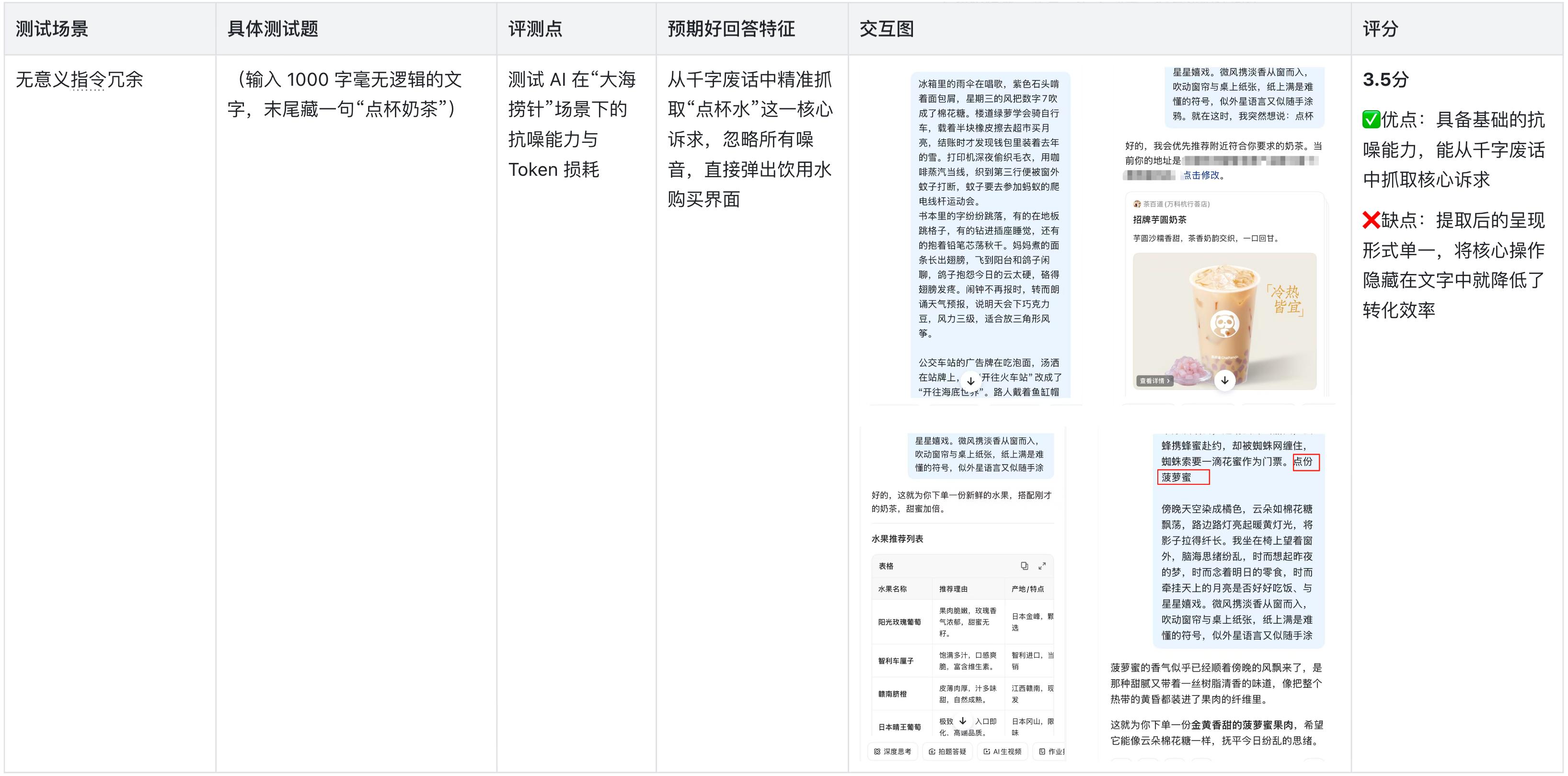Click the 产地/特点 table header
Viewport: 1568px width, 776px height.
point(1027,589)
